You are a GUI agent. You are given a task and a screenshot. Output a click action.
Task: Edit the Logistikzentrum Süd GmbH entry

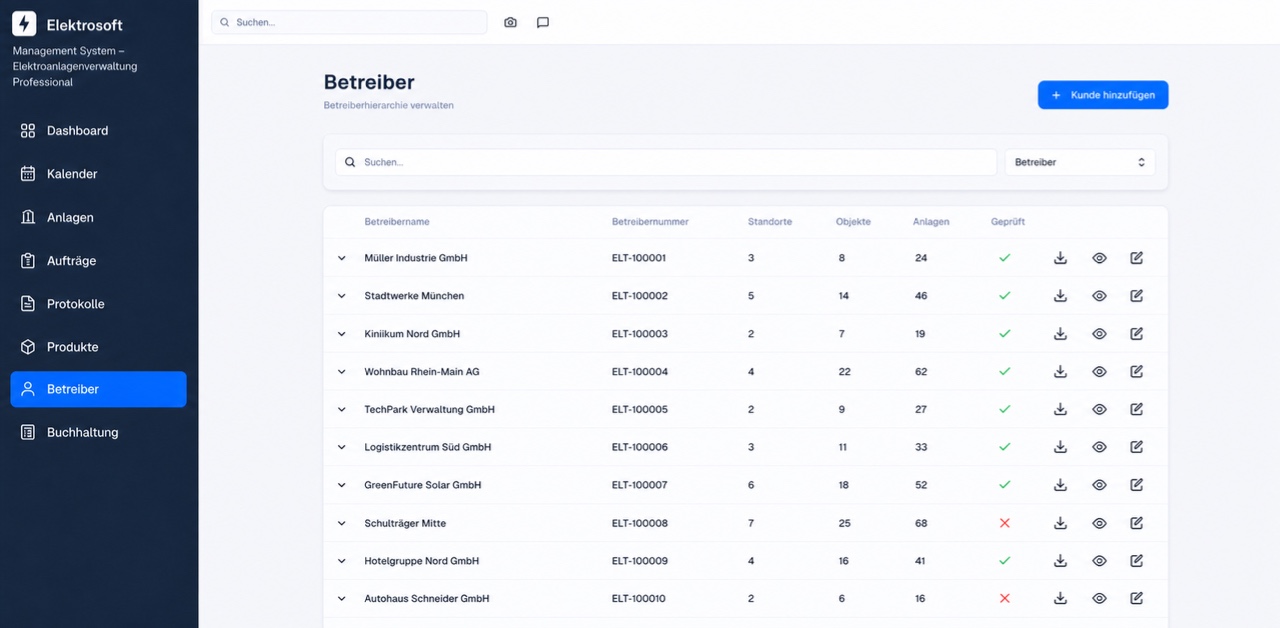1136,447
